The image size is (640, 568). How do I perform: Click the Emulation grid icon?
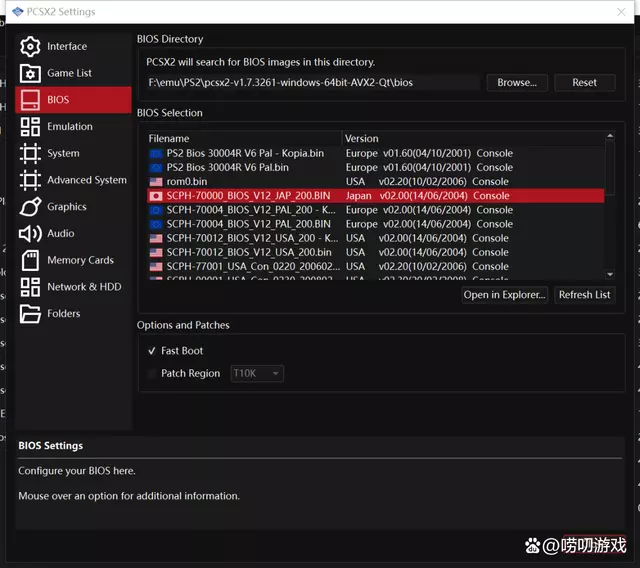(30, 126)
